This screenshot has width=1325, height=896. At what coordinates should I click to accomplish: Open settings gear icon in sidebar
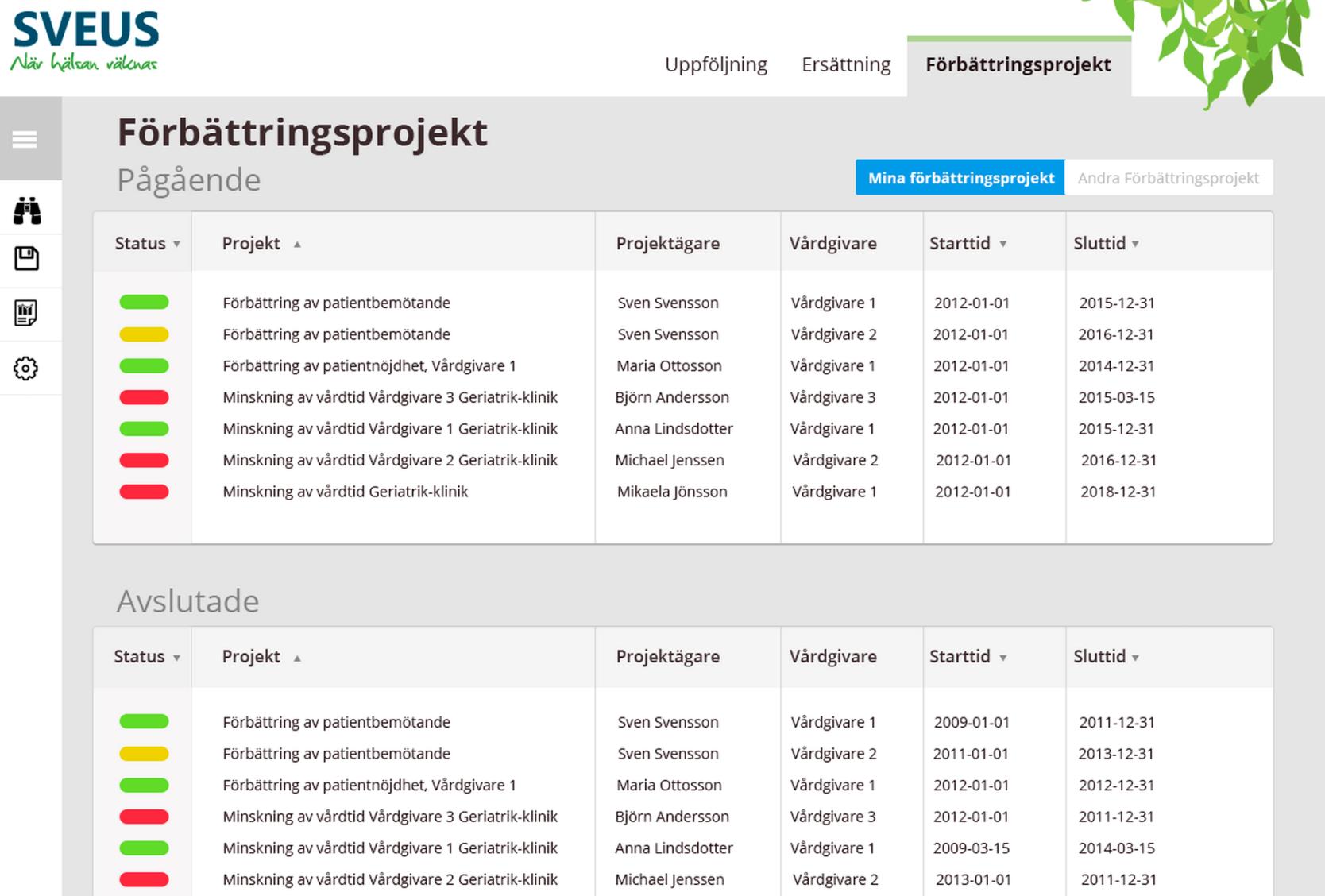click(x=25, y=369)
